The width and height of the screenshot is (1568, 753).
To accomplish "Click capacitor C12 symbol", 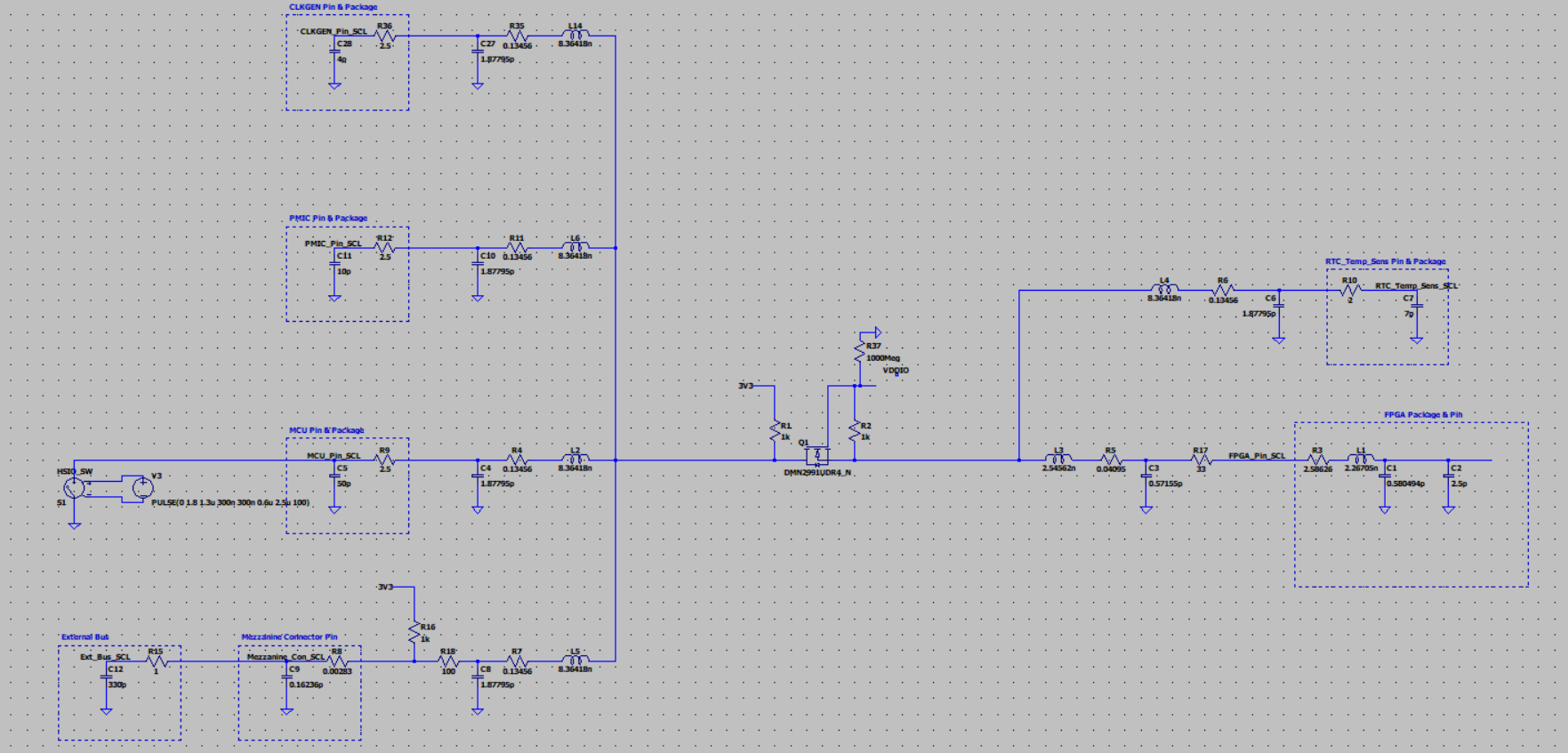I will click(x=107, y=677).
